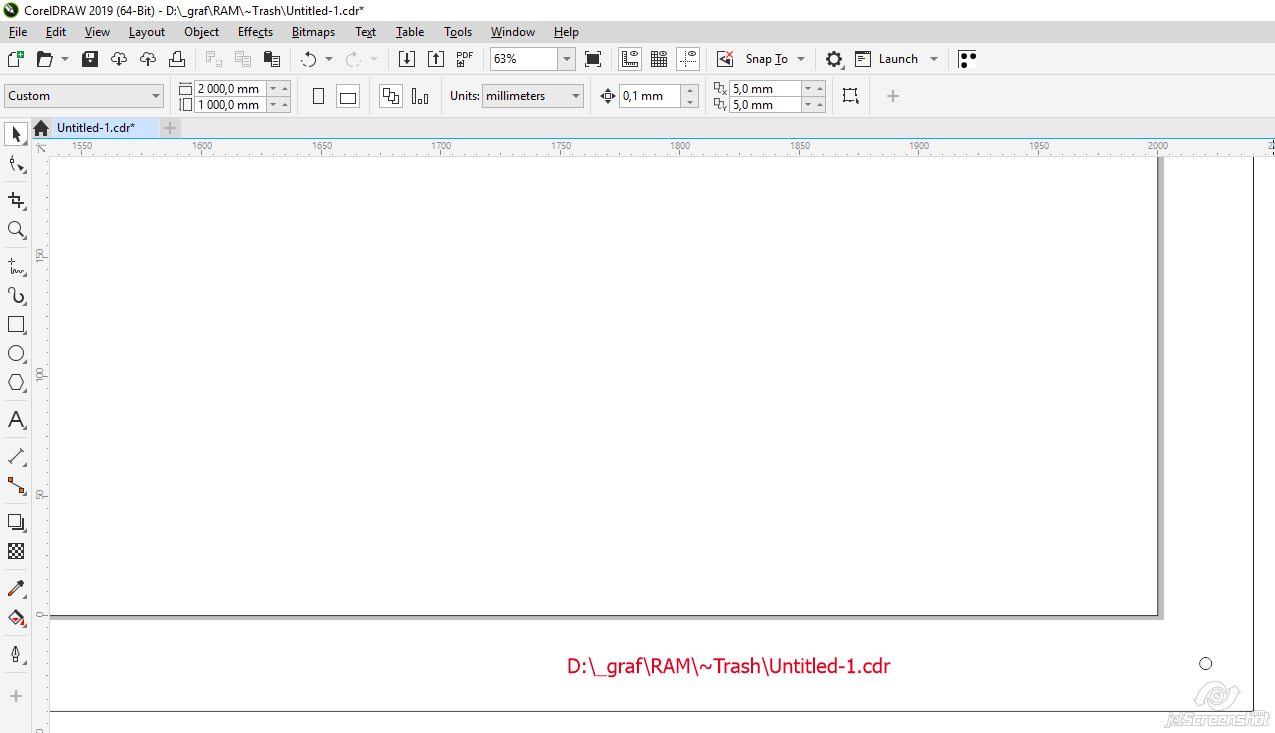Image resolution: width=1275 pixels, height=733 pixels.
Task: Expand the Open button arrow
Action: [65, 59]
